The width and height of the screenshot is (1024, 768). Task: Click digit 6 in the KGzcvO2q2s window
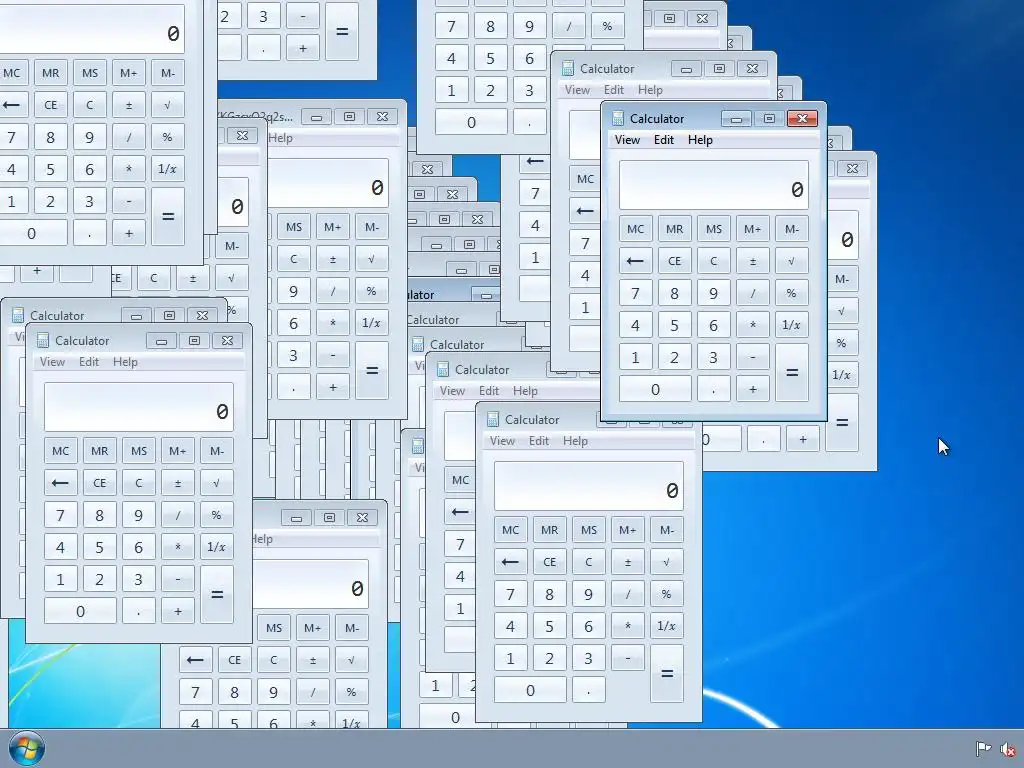click(294, 323)
